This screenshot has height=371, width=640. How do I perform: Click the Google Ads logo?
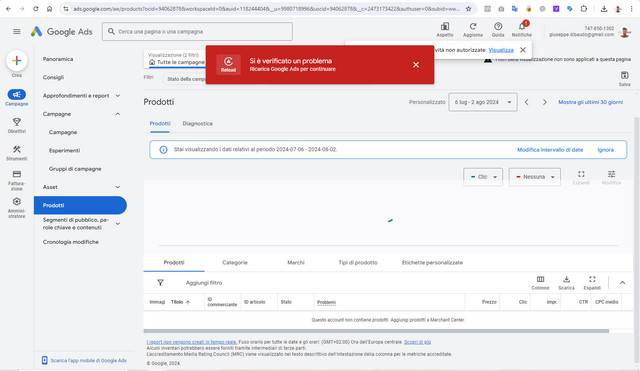tap(62, 31)
